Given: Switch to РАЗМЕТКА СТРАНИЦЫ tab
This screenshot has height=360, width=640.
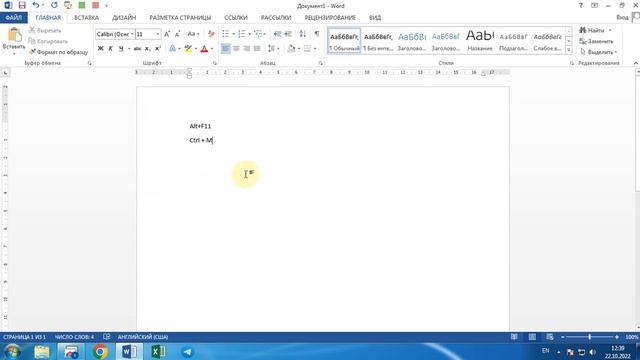Looking at the screenshot, I should pos(180,18).
